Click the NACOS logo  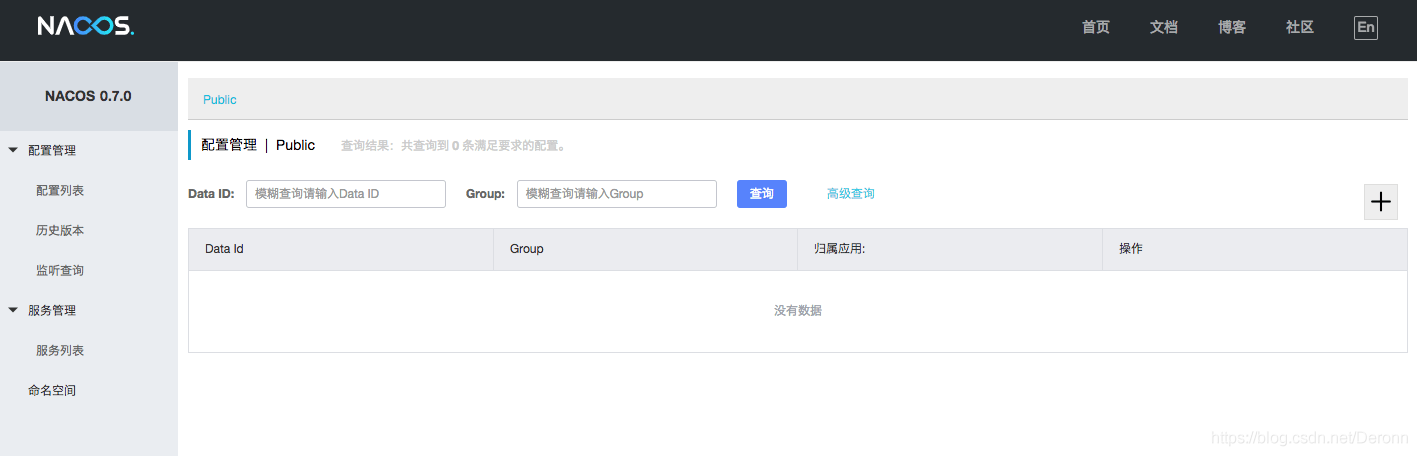(x=85, y=27)
